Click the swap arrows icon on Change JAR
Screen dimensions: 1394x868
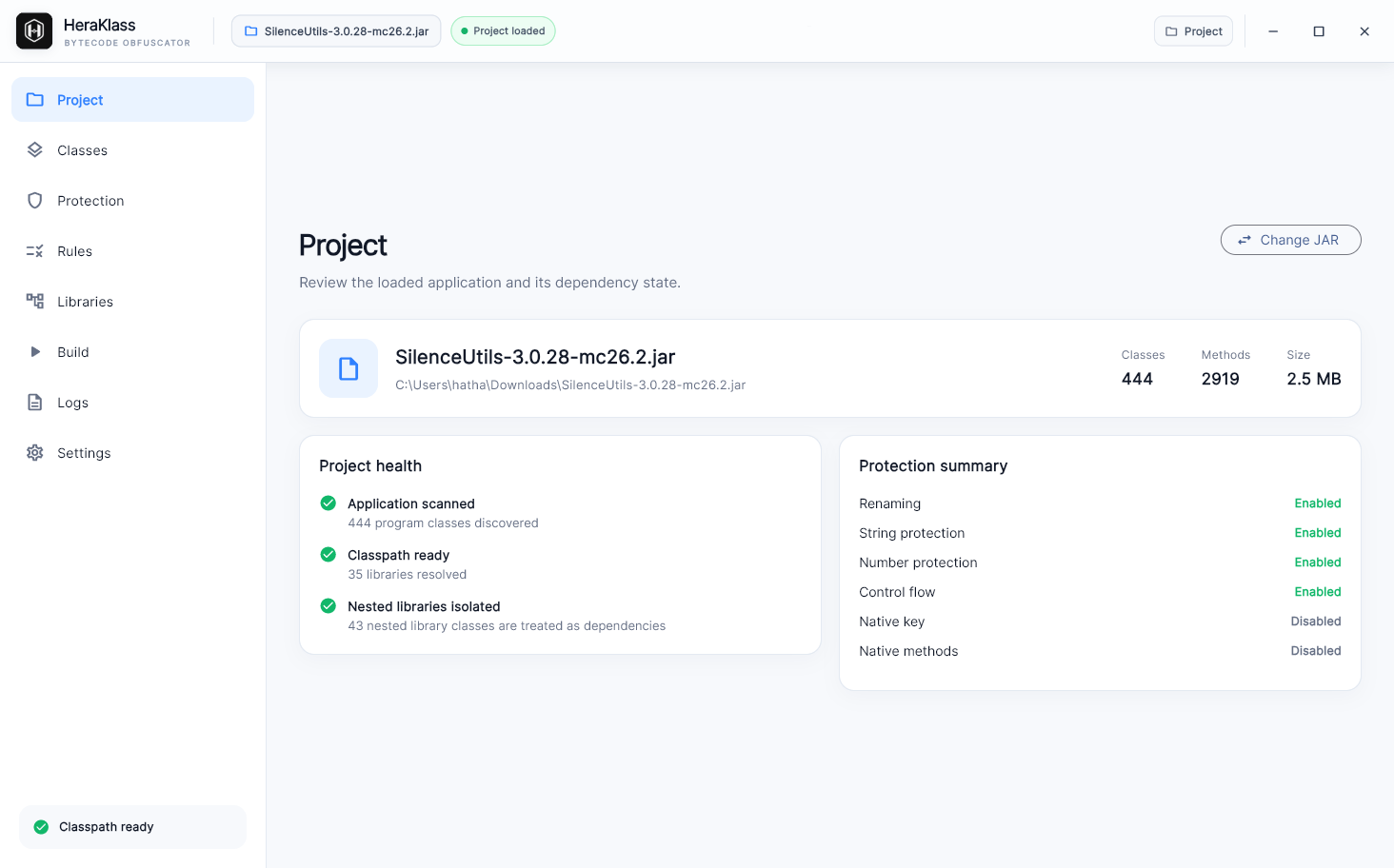(x=1245, y=240)
